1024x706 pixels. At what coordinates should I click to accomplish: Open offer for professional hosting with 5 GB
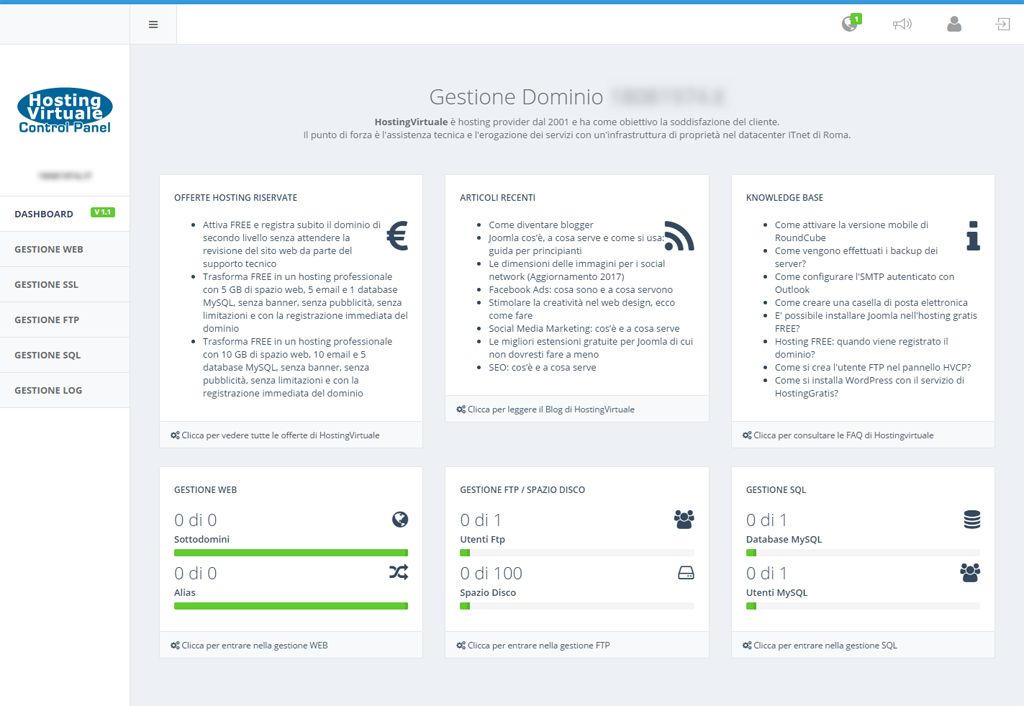pos(305,302)
